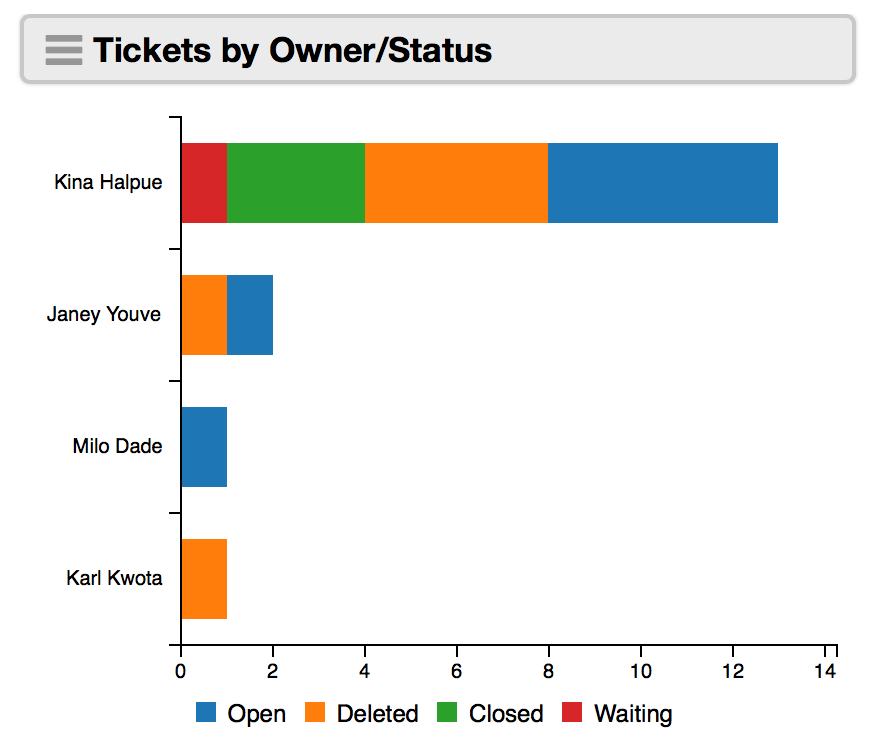This screenshot has height=754, width=880.
Task: Toggle the Waiting series legend label
Action: click(633, 715)
